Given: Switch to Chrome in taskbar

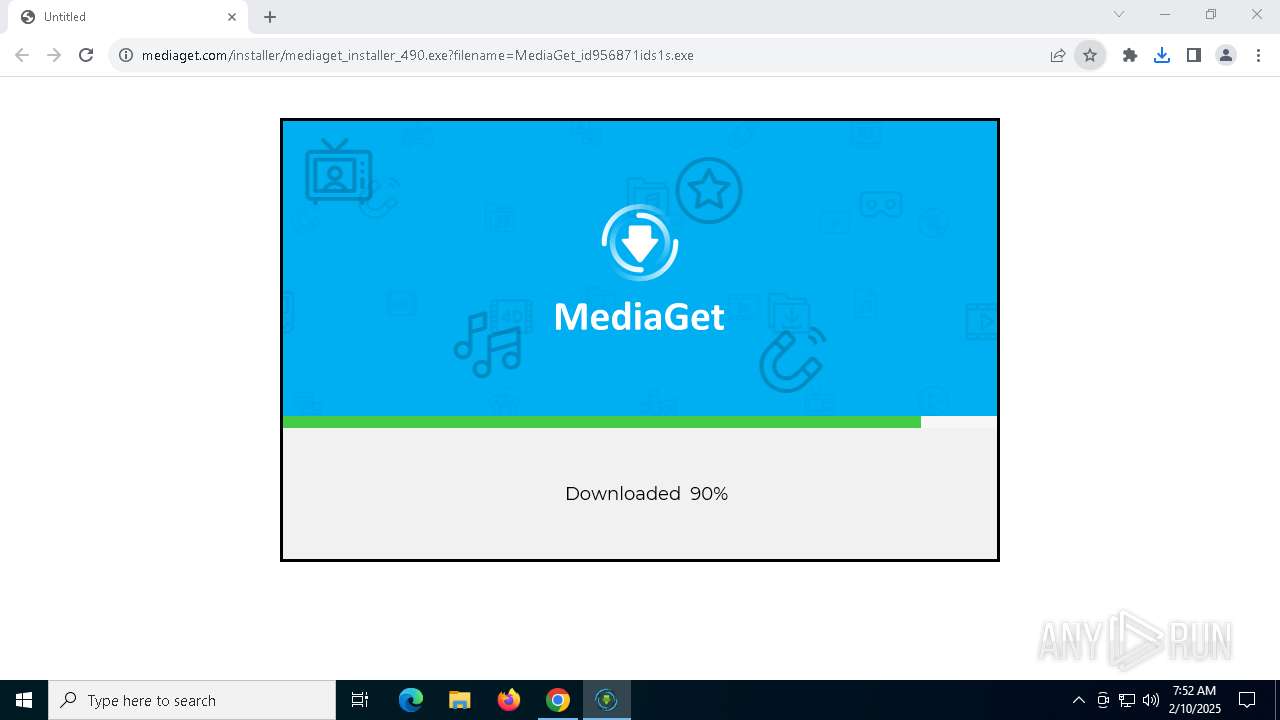Looking at the screenshot, I should click(x=558, y=700).
